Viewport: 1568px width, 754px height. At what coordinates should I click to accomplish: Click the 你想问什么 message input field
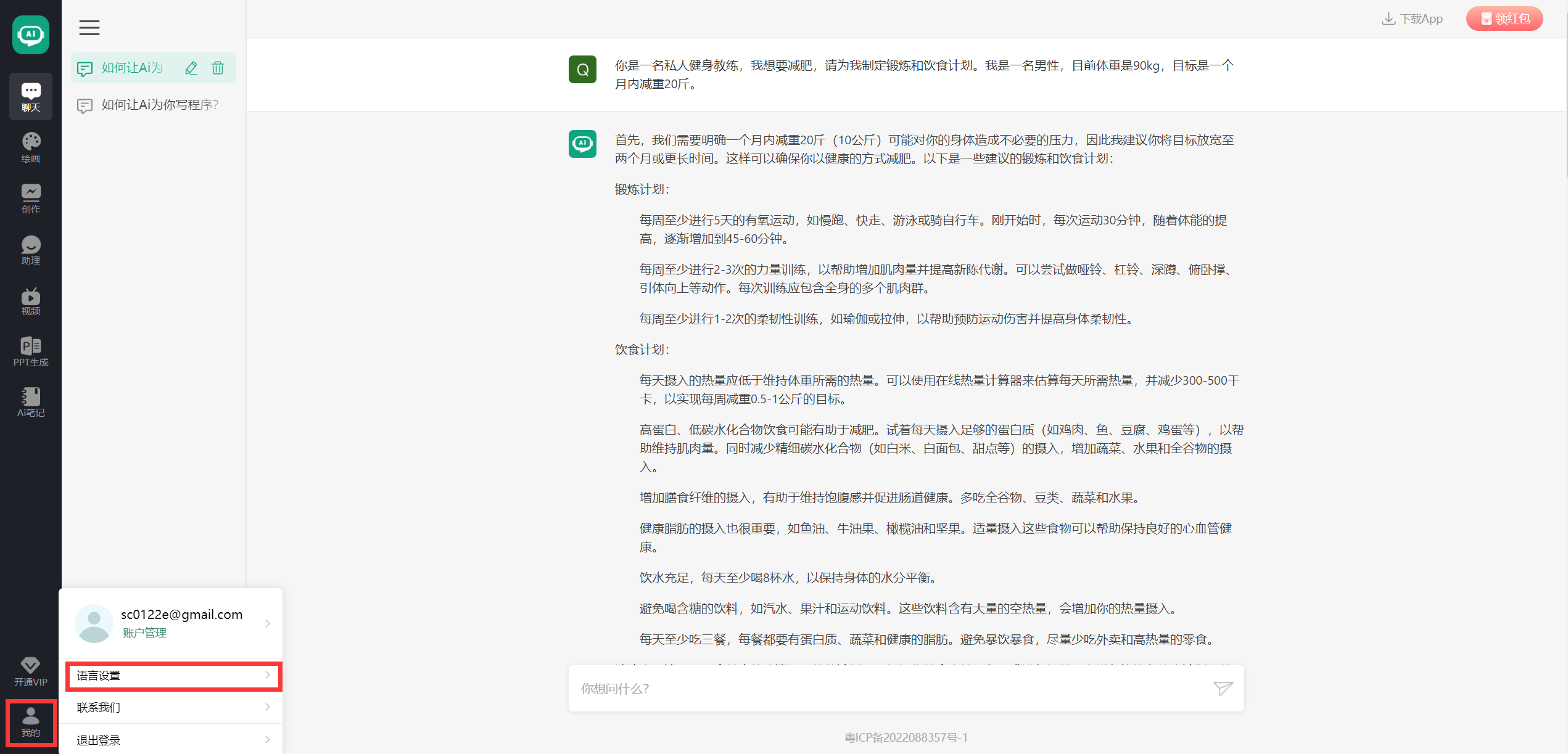click(864, 688)
